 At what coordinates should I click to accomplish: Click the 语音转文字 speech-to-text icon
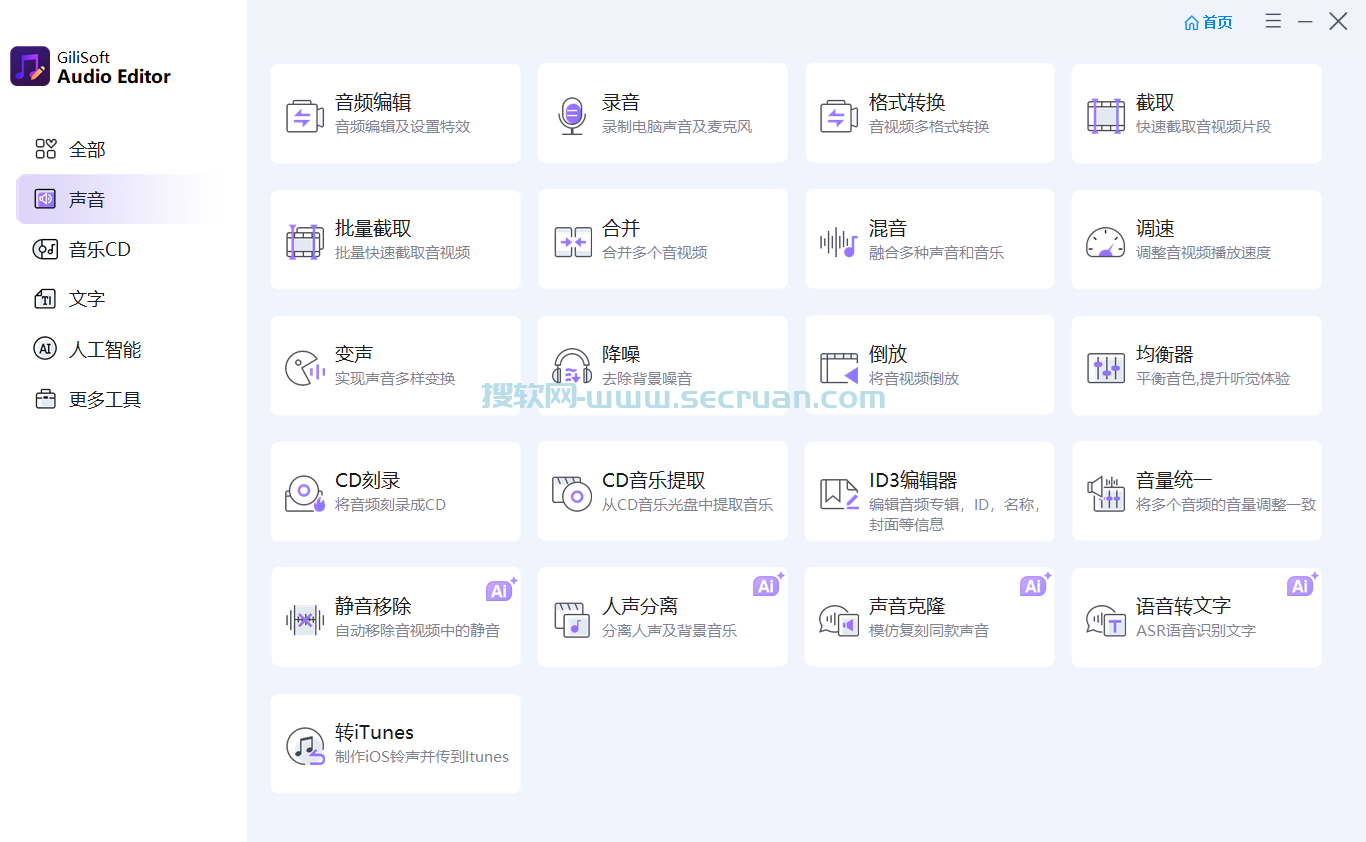(1105, 620)
